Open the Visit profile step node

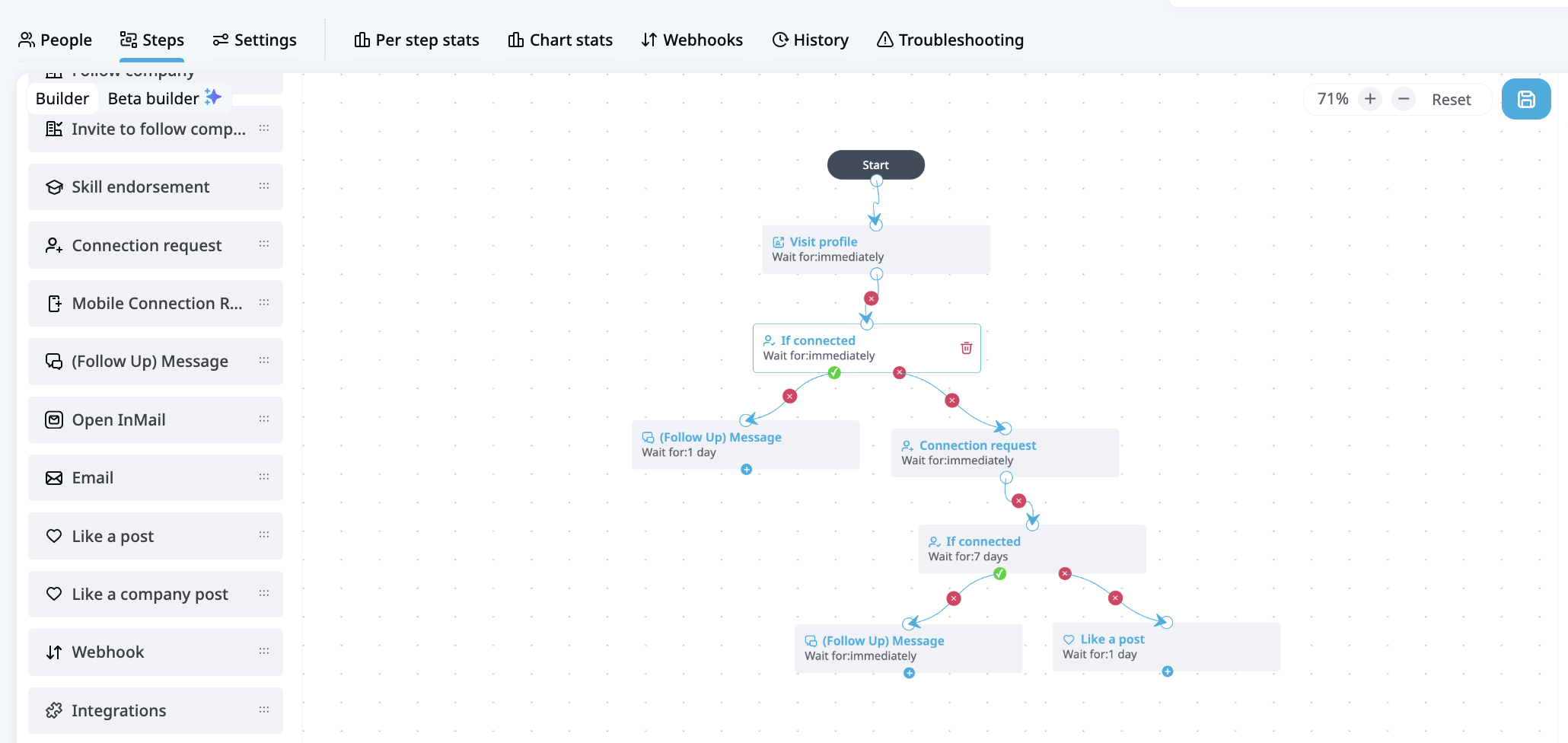875,249
